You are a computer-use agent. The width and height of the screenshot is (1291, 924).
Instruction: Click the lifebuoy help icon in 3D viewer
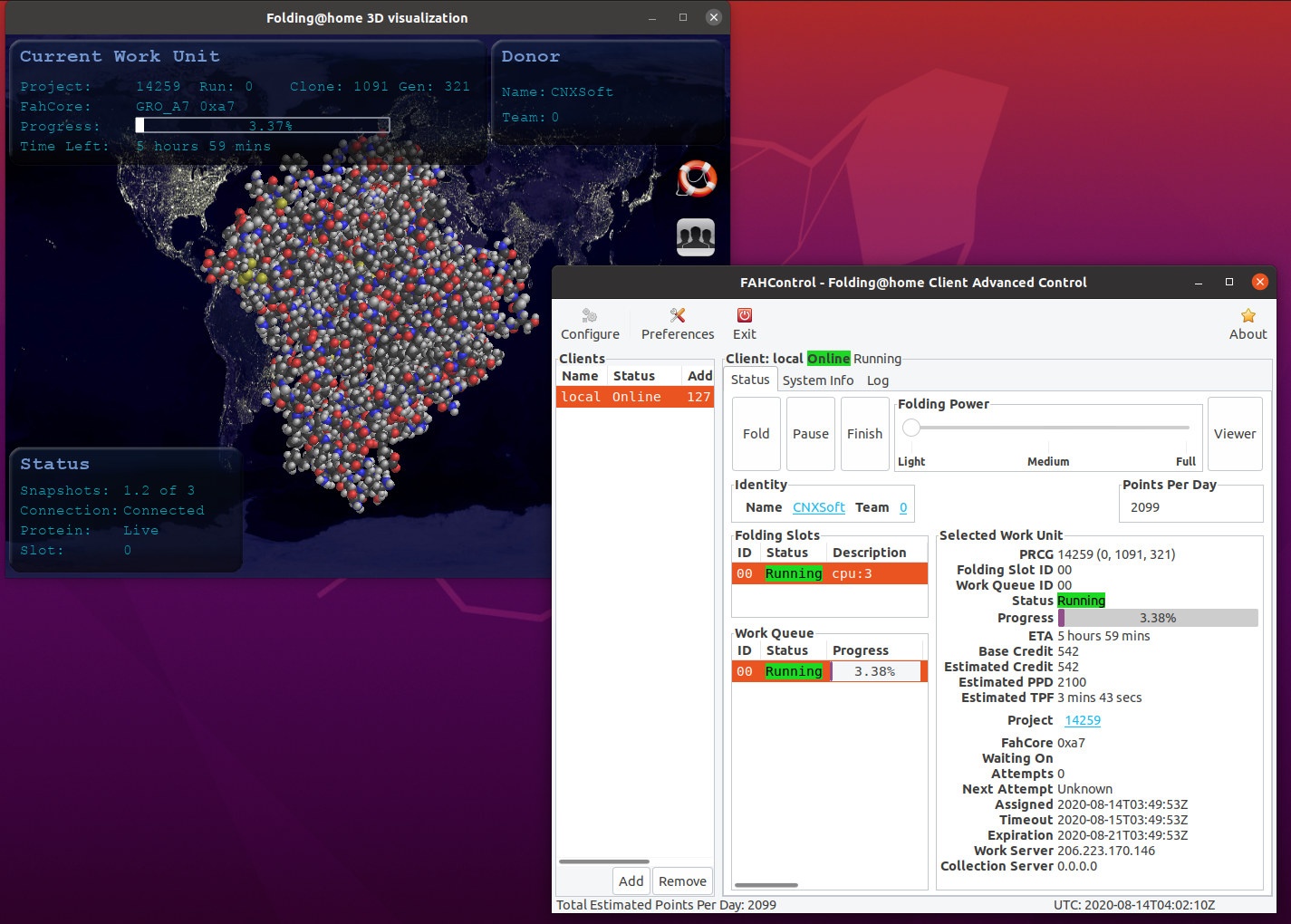click(696, 178)
